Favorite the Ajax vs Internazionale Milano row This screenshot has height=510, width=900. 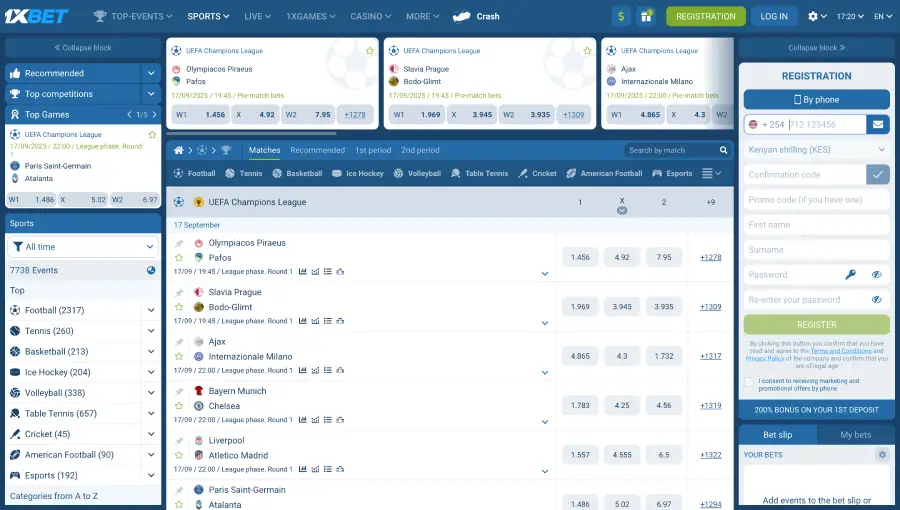point(179,356)
